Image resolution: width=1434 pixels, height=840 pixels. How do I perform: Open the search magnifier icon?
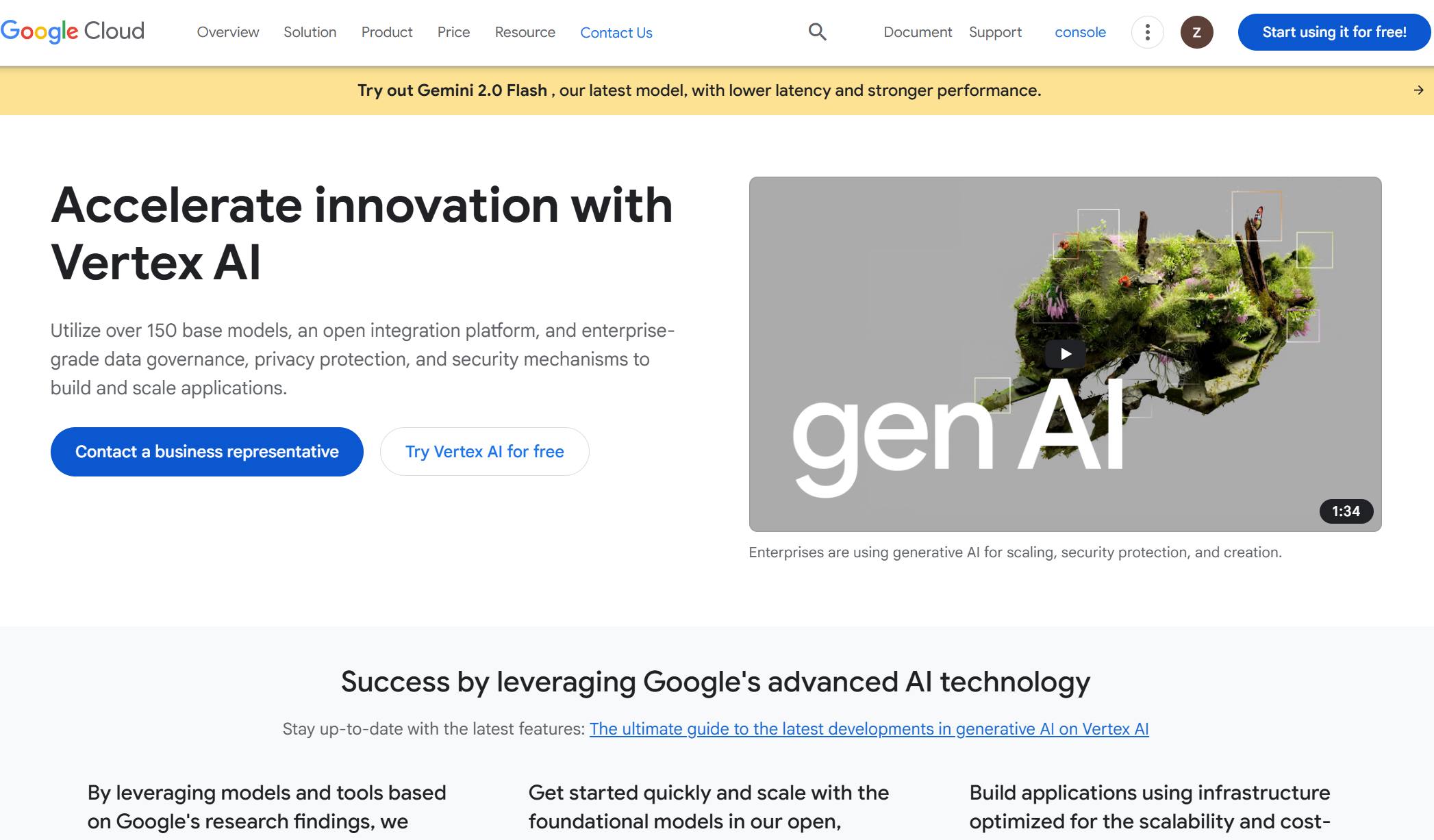coord(817,31)
